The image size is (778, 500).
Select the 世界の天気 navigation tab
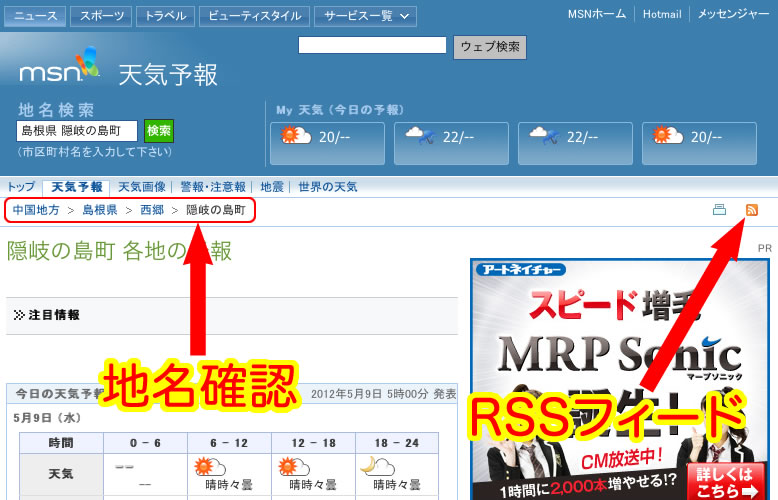[x=327, y=187]
